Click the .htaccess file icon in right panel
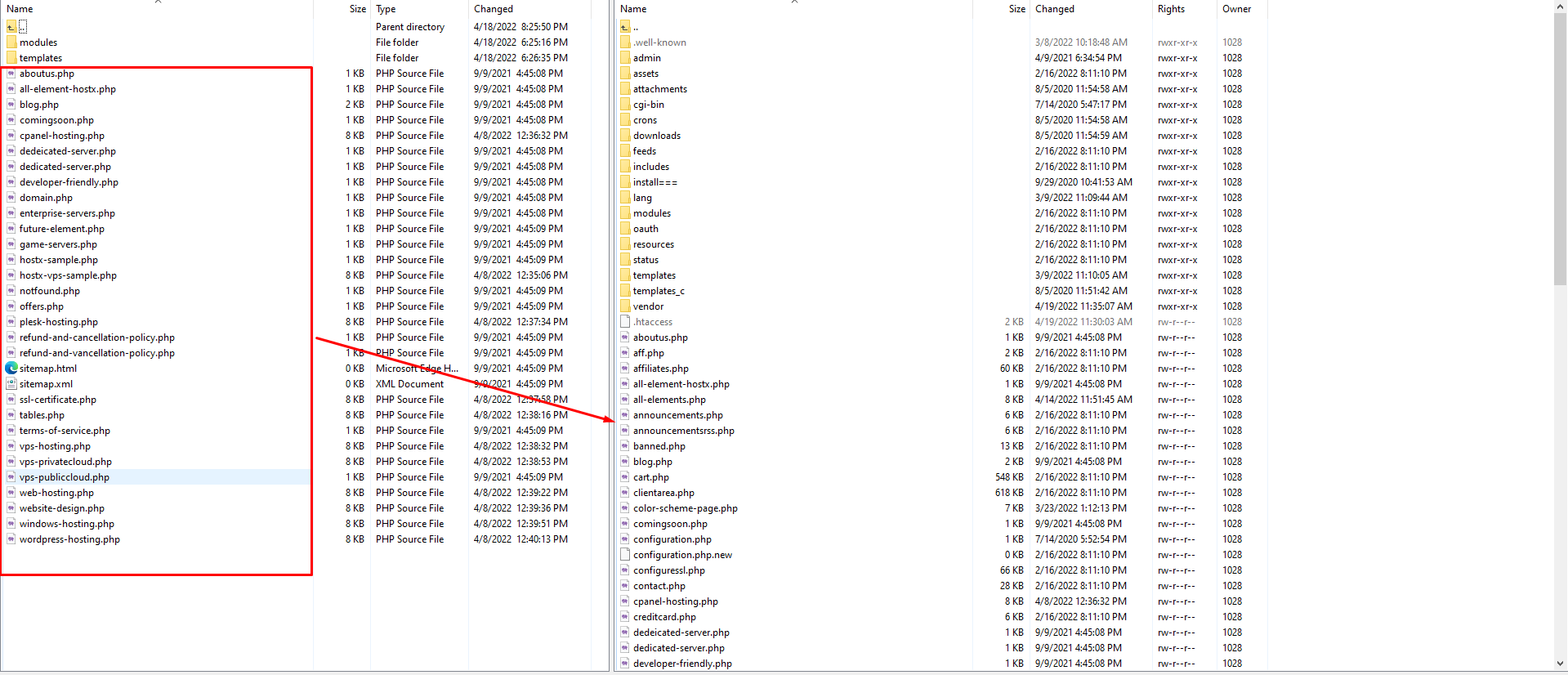 click(x=625, y=322)
